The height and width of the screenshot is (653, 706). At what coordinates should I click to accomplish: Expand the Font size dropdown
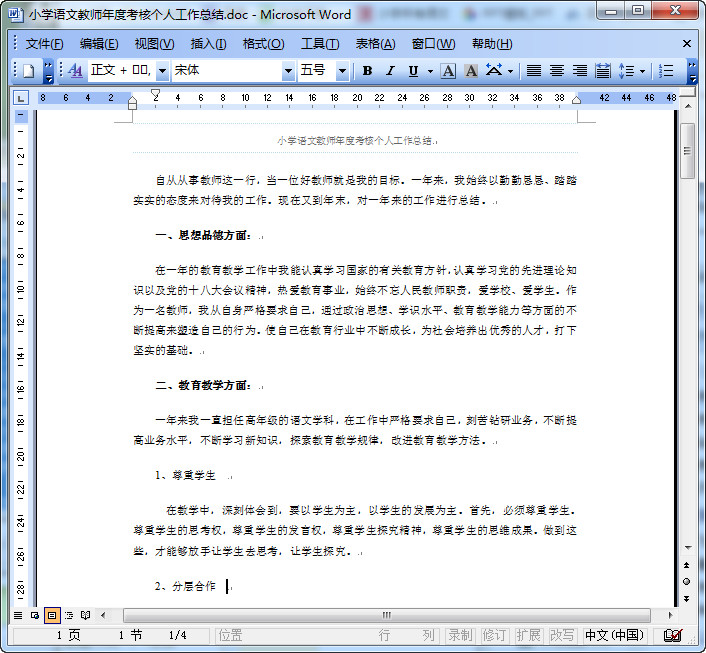pos(343,71)
